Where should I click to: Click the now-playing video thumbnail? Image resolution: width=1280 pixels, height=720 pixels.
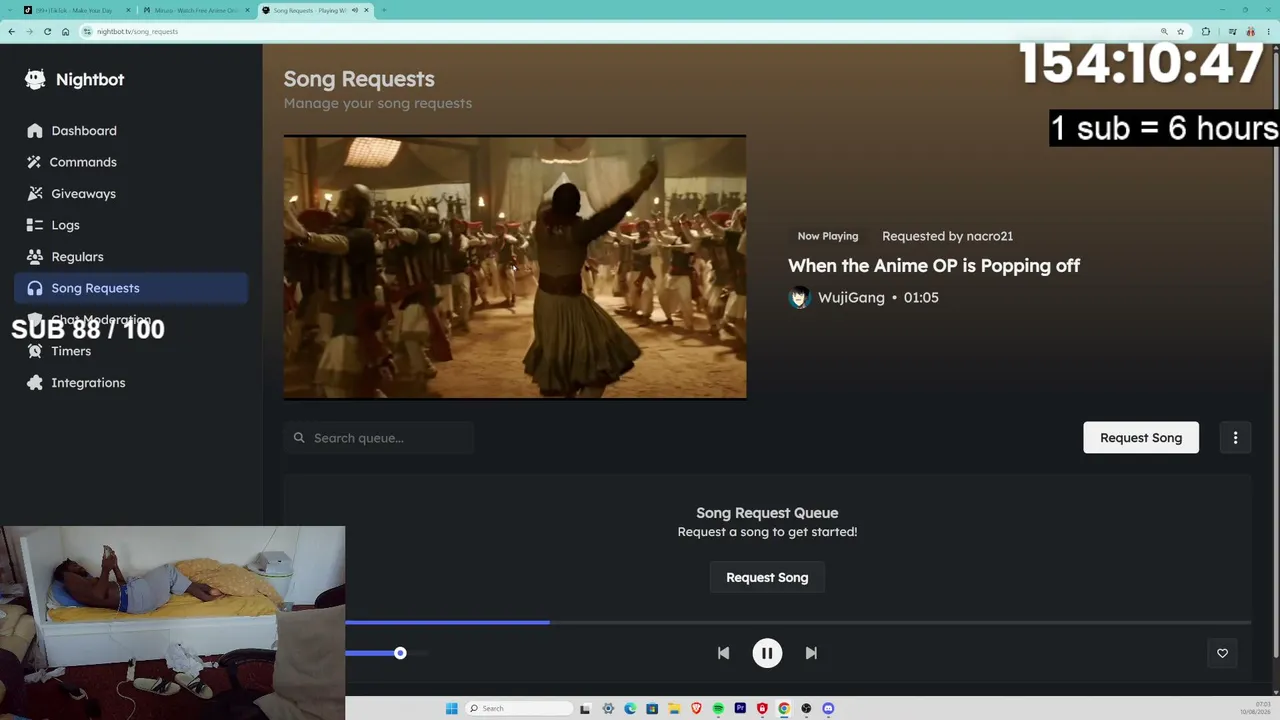(515, 267)
